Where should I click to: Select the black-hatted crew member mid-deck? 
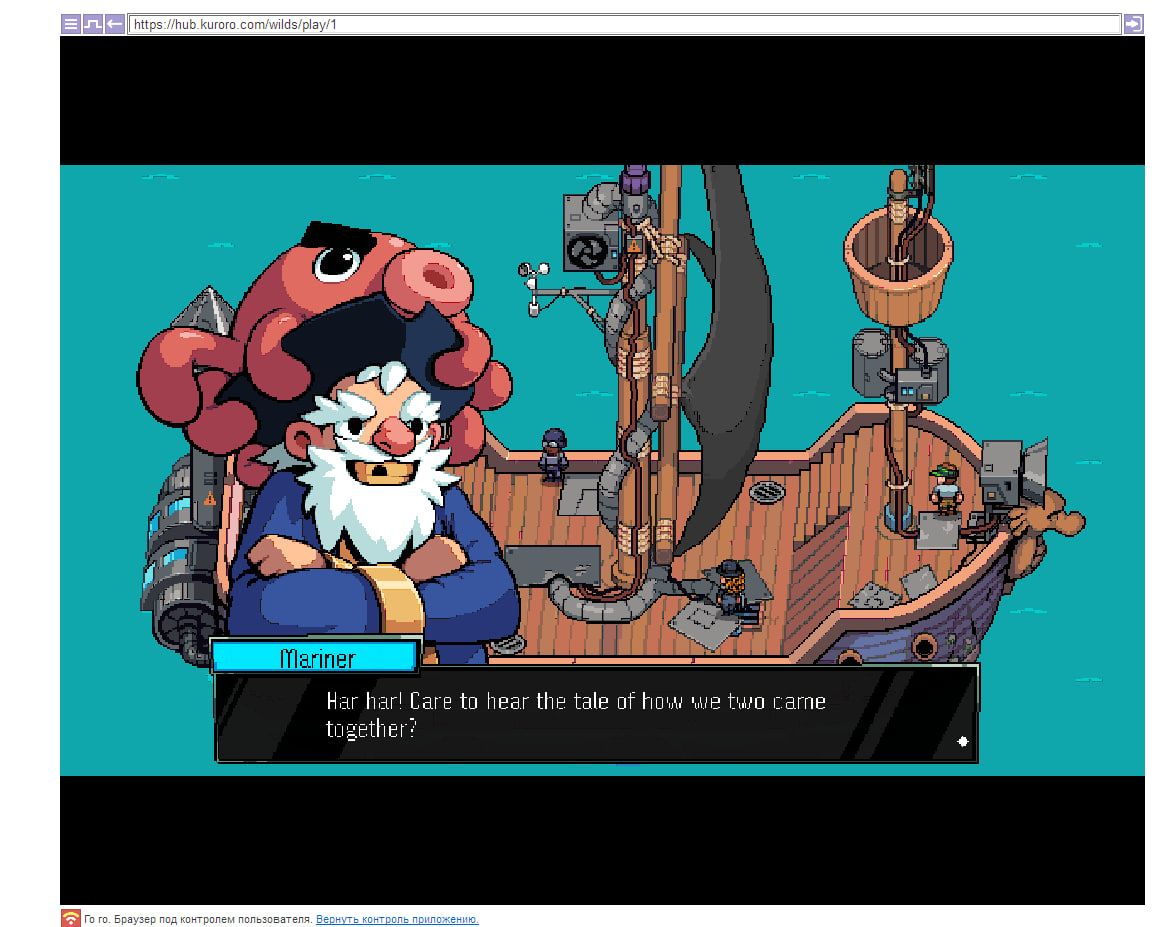click(x=730, y=584)
